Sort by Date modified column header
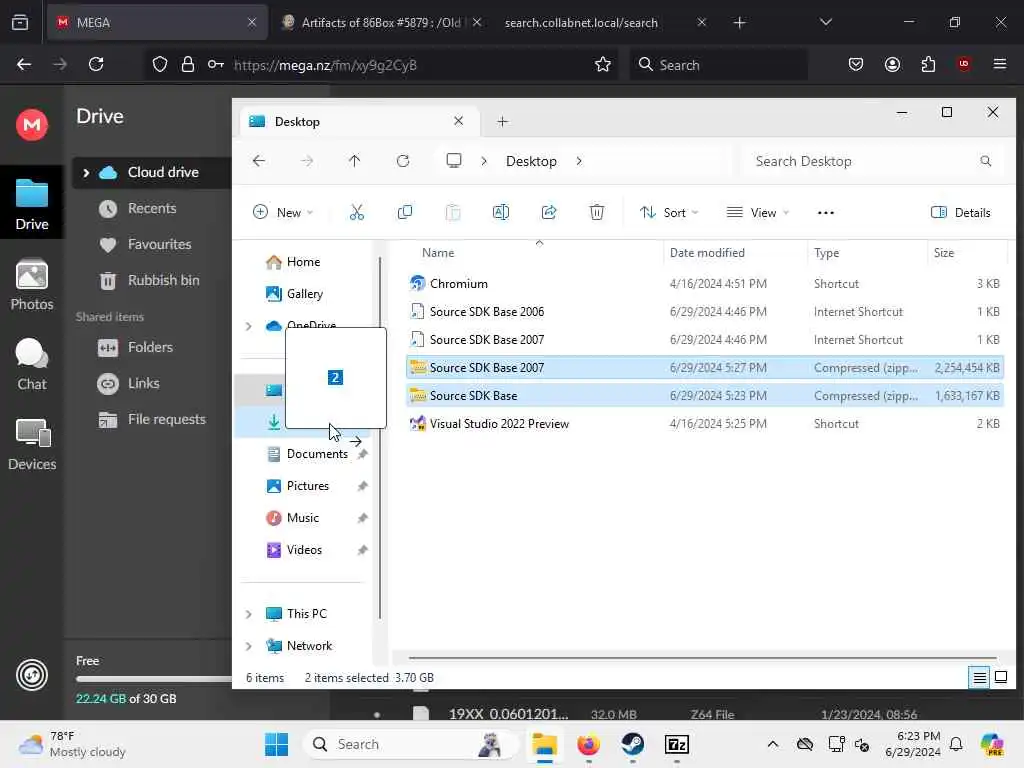Viewport: 1024px width, 768px height. point(707,253)
